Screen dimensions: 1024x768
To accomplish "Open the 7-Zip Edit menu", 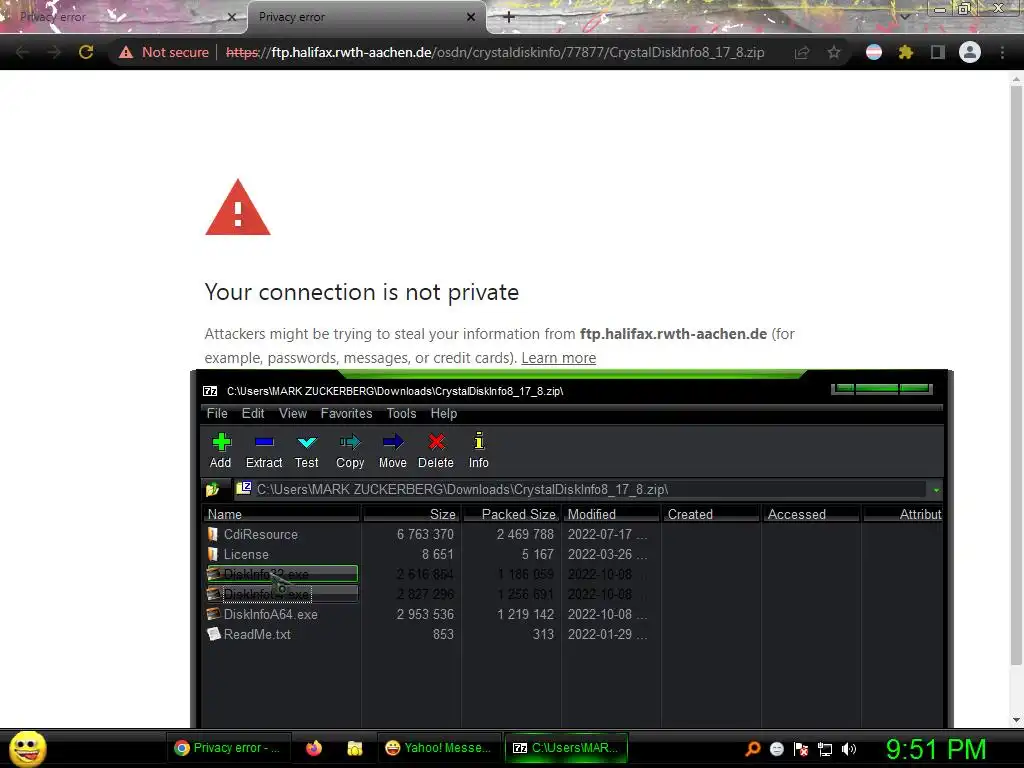I will click(x=253, y=413).
